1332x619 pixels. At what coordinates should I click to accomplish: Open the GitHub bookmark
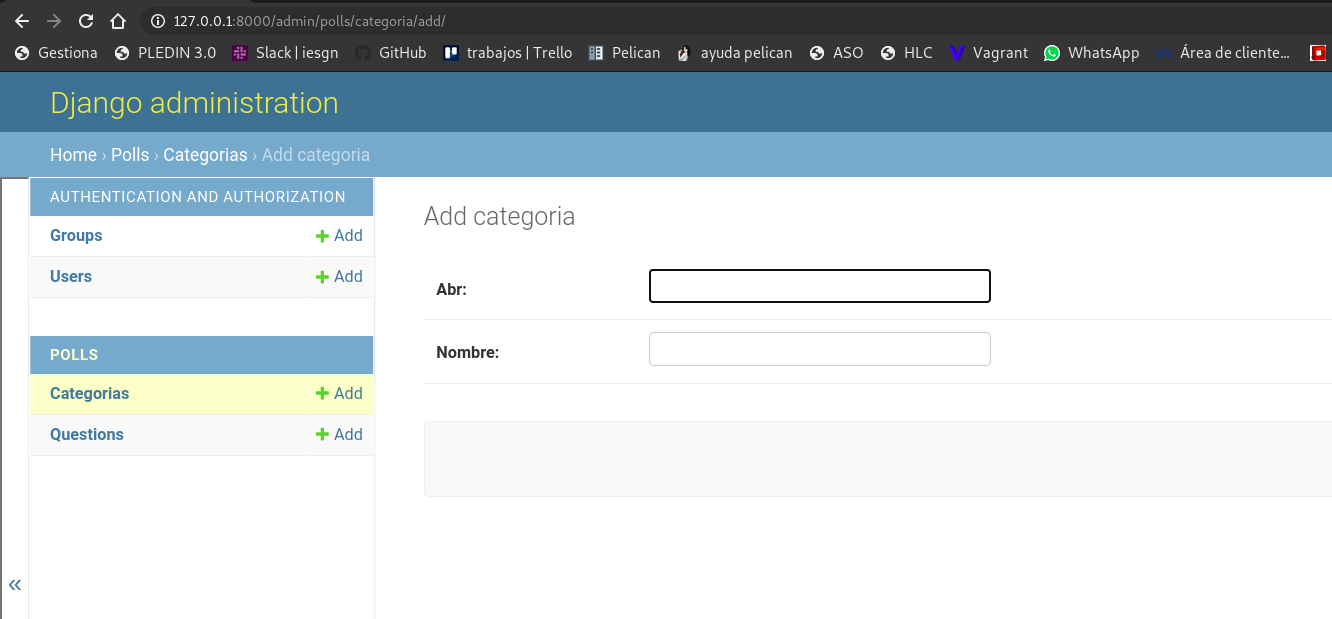pos(391,53)
